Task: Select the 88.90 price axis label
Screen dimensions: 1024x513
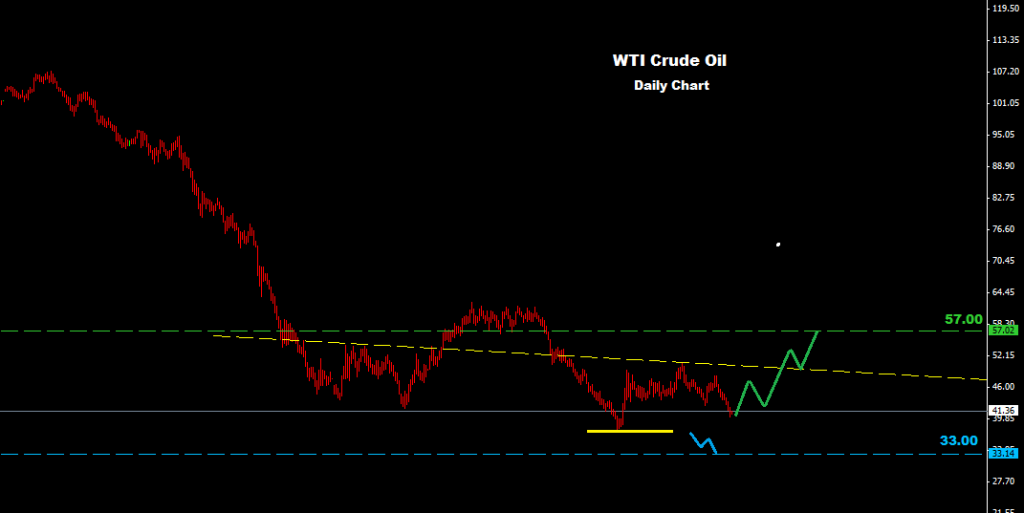Action: (1004, 166)
